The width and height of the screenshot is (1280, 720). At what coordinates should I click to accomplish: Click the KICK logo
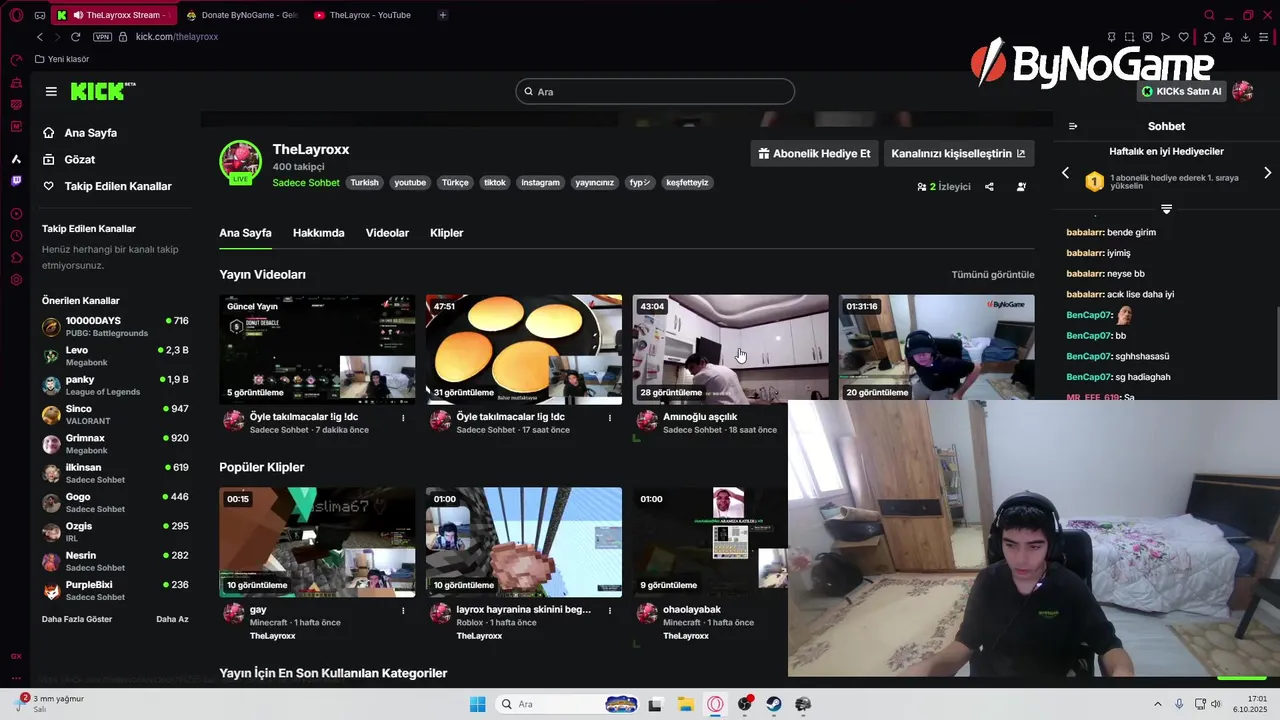coord(103,91)
